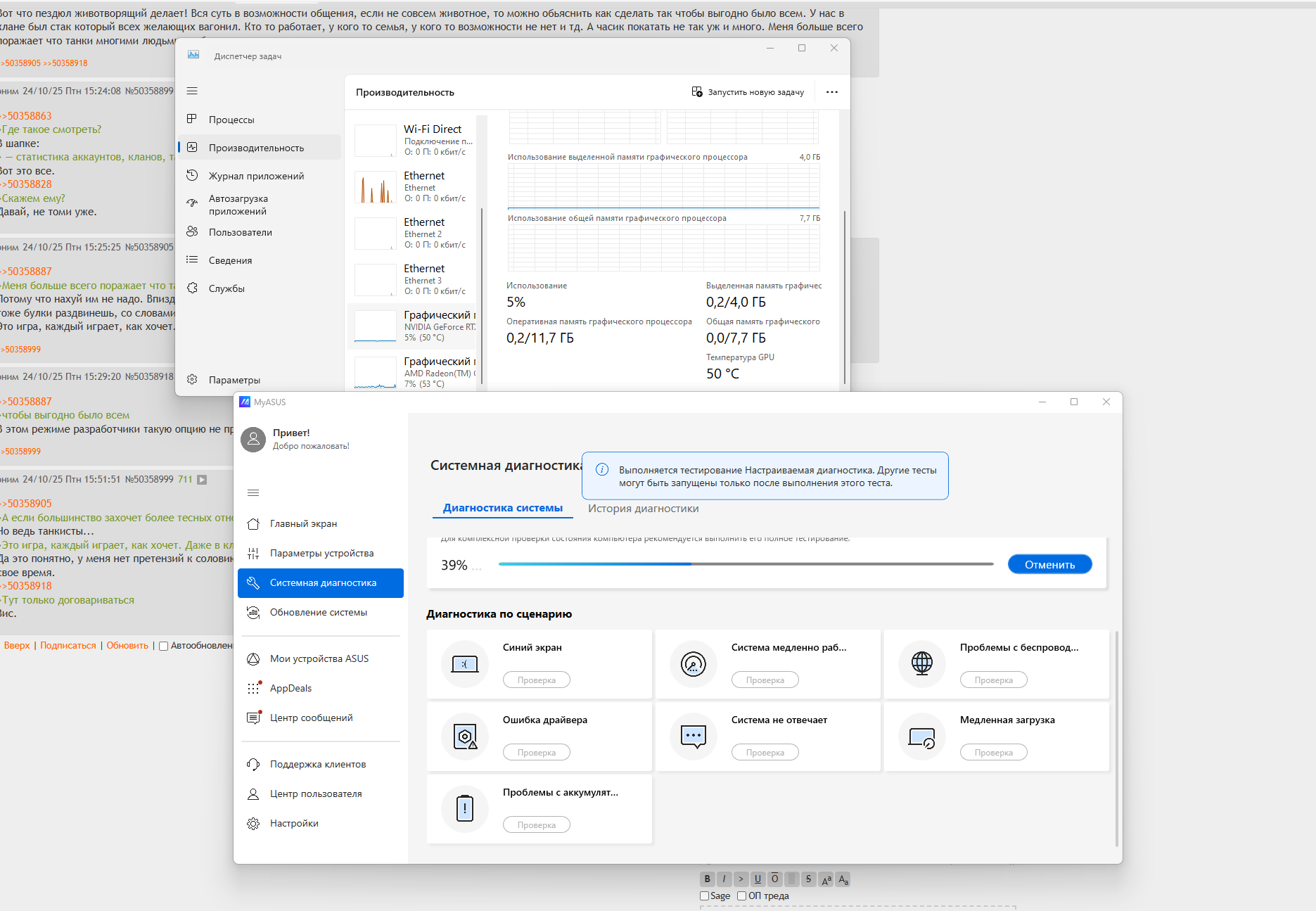1316x911 pixels.
Task: Open Мои устройства ASUS section
Action: click(321, 658)
